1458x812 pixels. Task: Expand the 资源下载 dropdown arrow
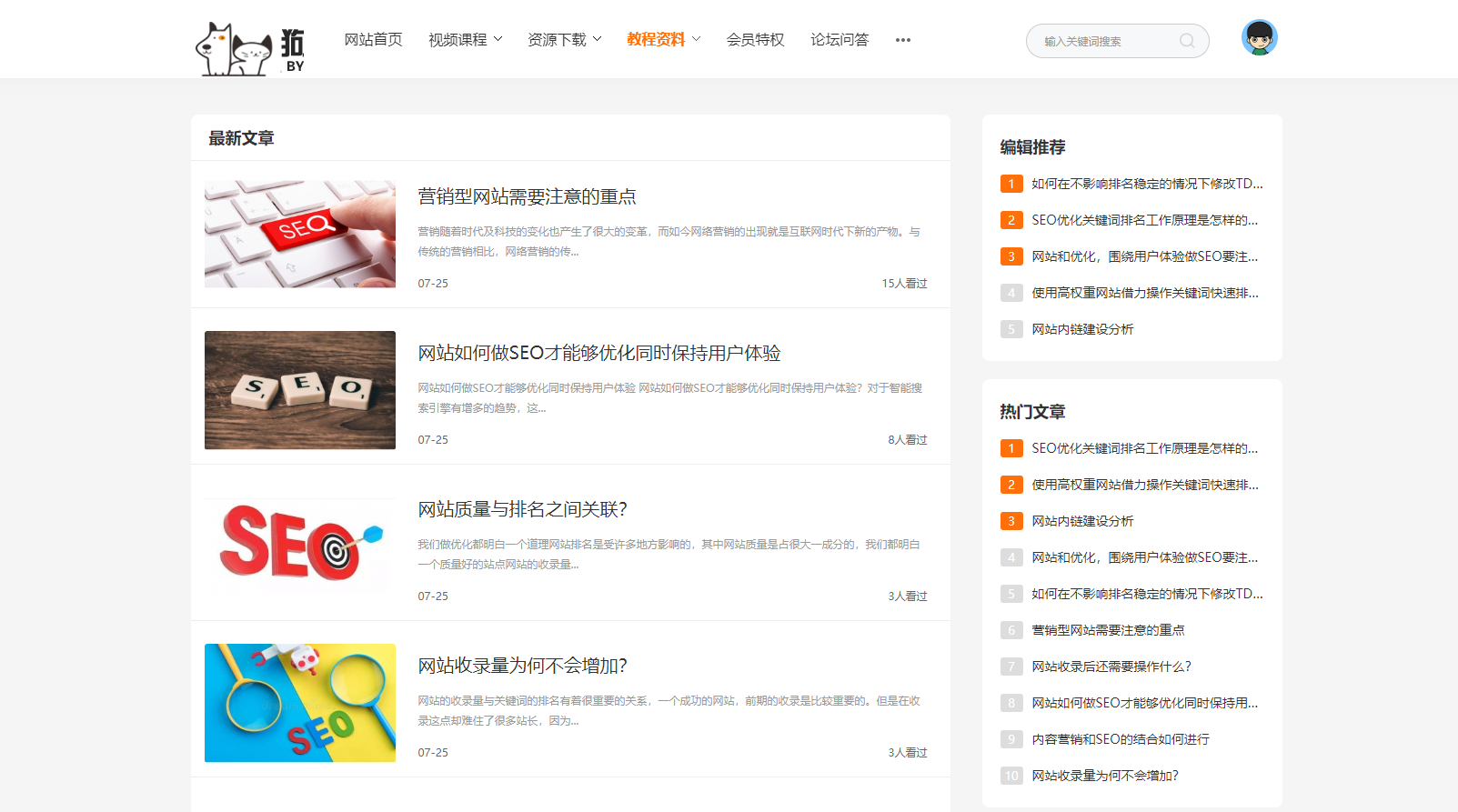(597, 39)
